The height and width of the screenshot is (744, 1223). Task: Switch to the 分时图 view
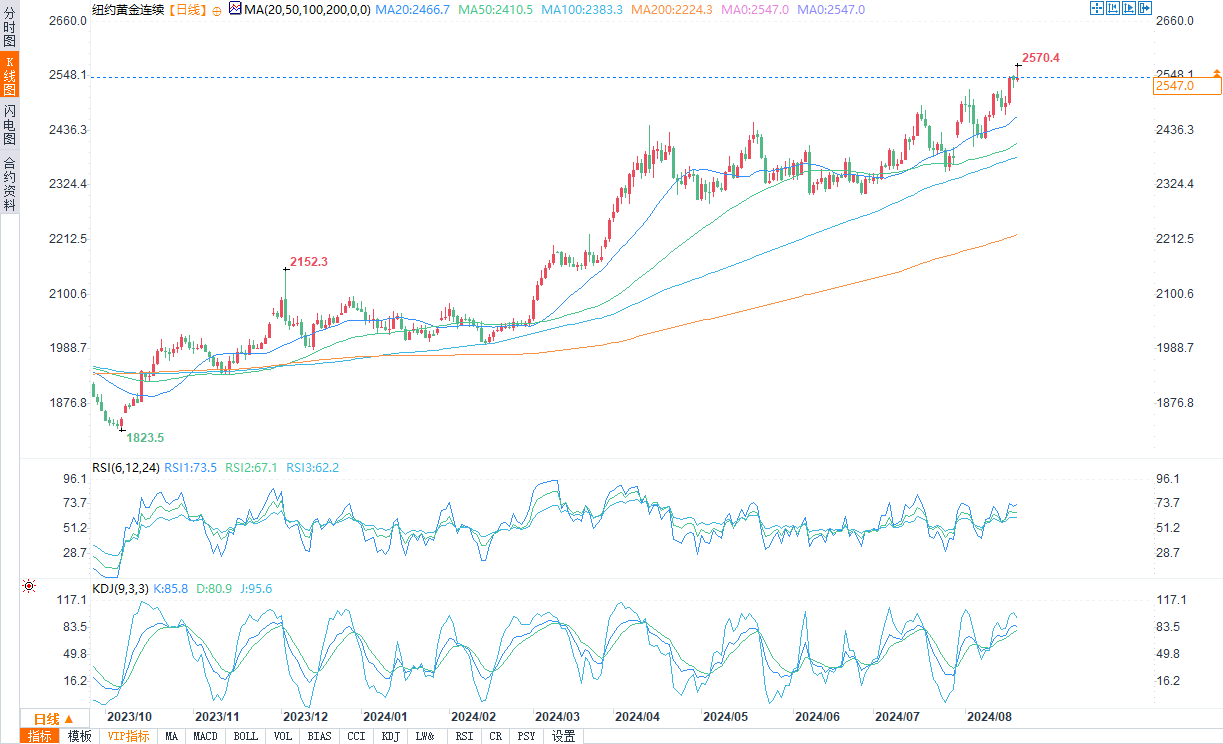tap(9, 28)
